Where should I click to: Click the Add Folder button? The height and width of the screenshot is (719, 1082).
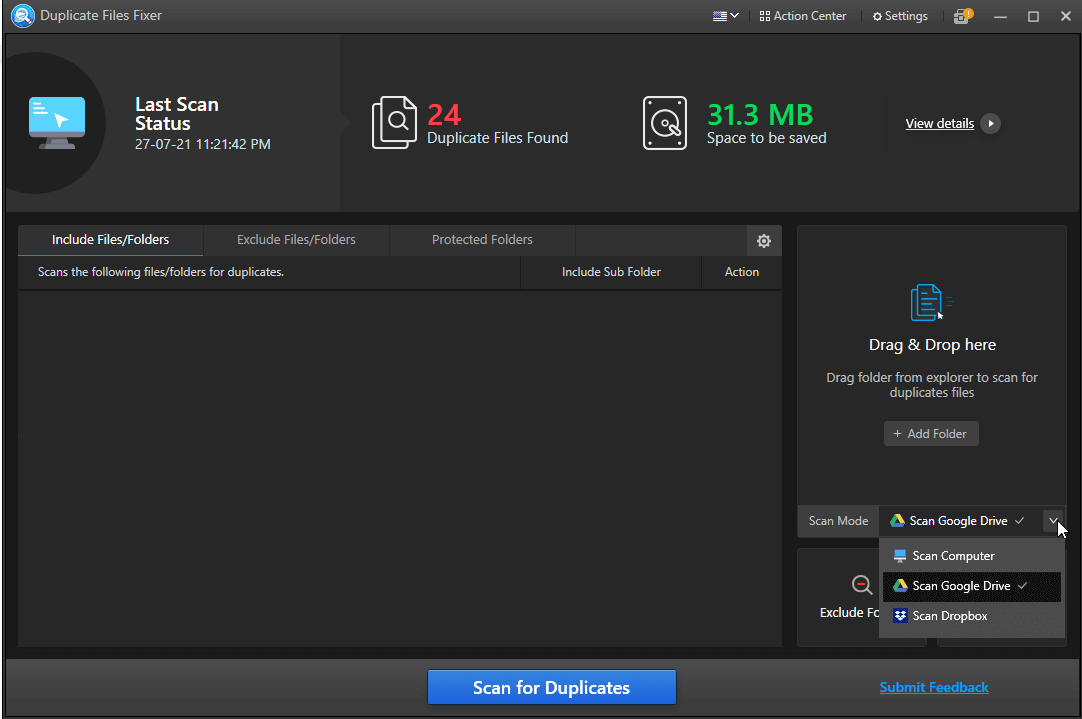pos(931,434)
